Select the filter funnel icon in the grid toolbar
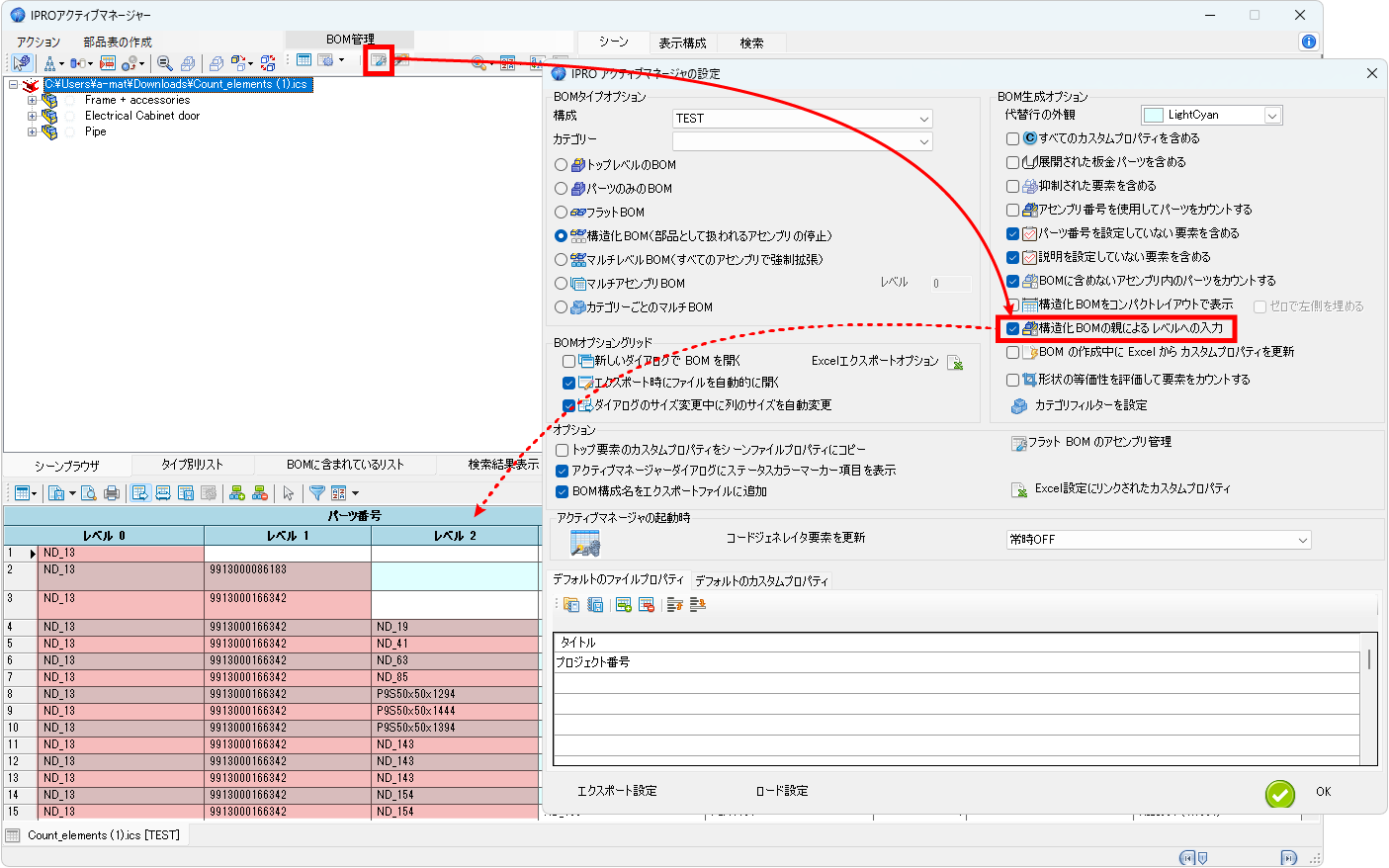Screen dimensions: 1389x868 click(317, 494)
